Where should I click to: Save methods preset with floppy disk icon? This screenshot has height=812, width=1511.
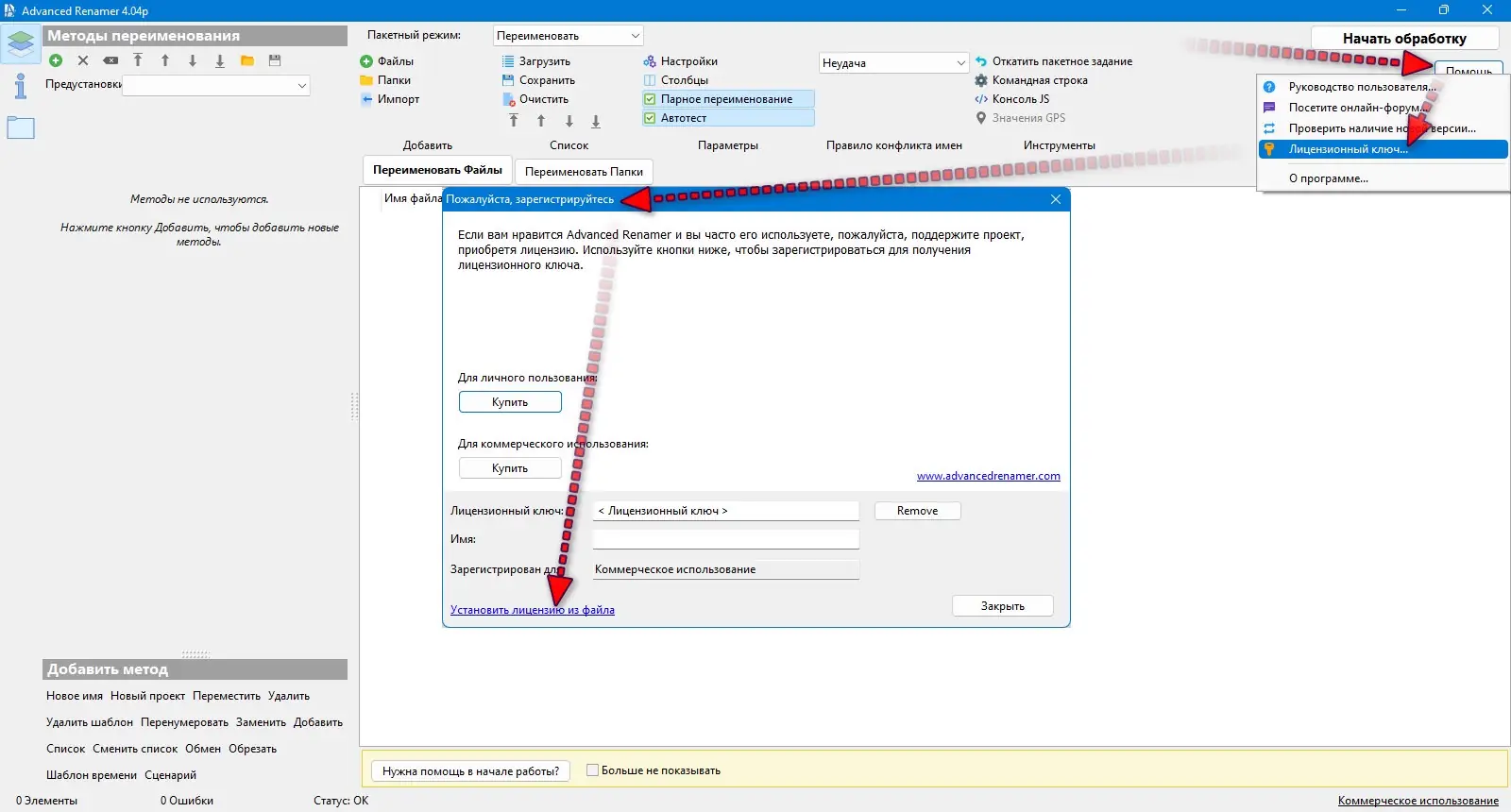[x=275, y=60]
